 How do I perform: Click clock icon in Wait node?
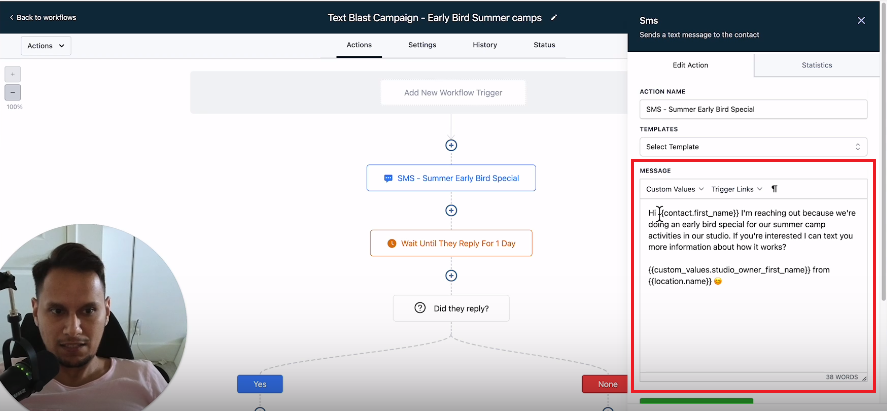(x=391, y=243)
